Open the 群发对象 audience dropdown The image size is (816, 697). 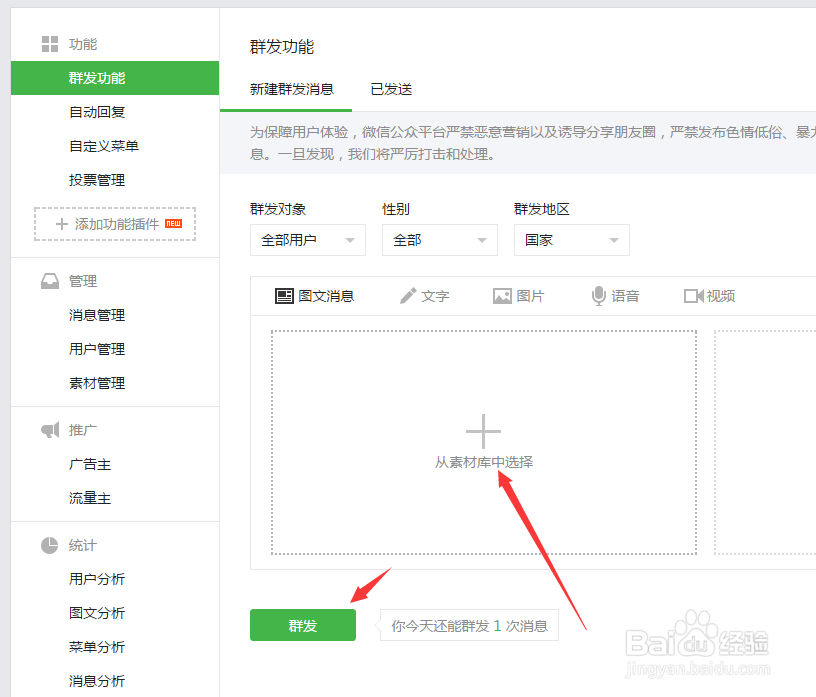click(x=307, y=240)
